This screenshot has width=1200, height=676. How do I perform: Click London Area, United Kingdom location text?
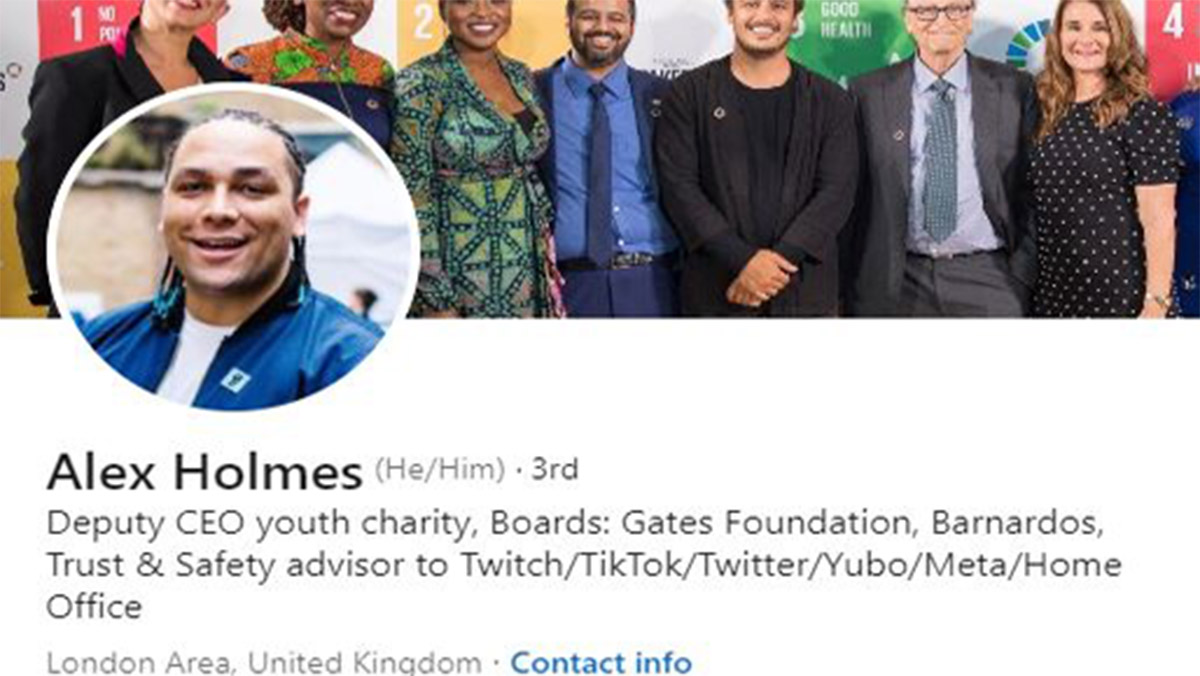coord(264,662)
